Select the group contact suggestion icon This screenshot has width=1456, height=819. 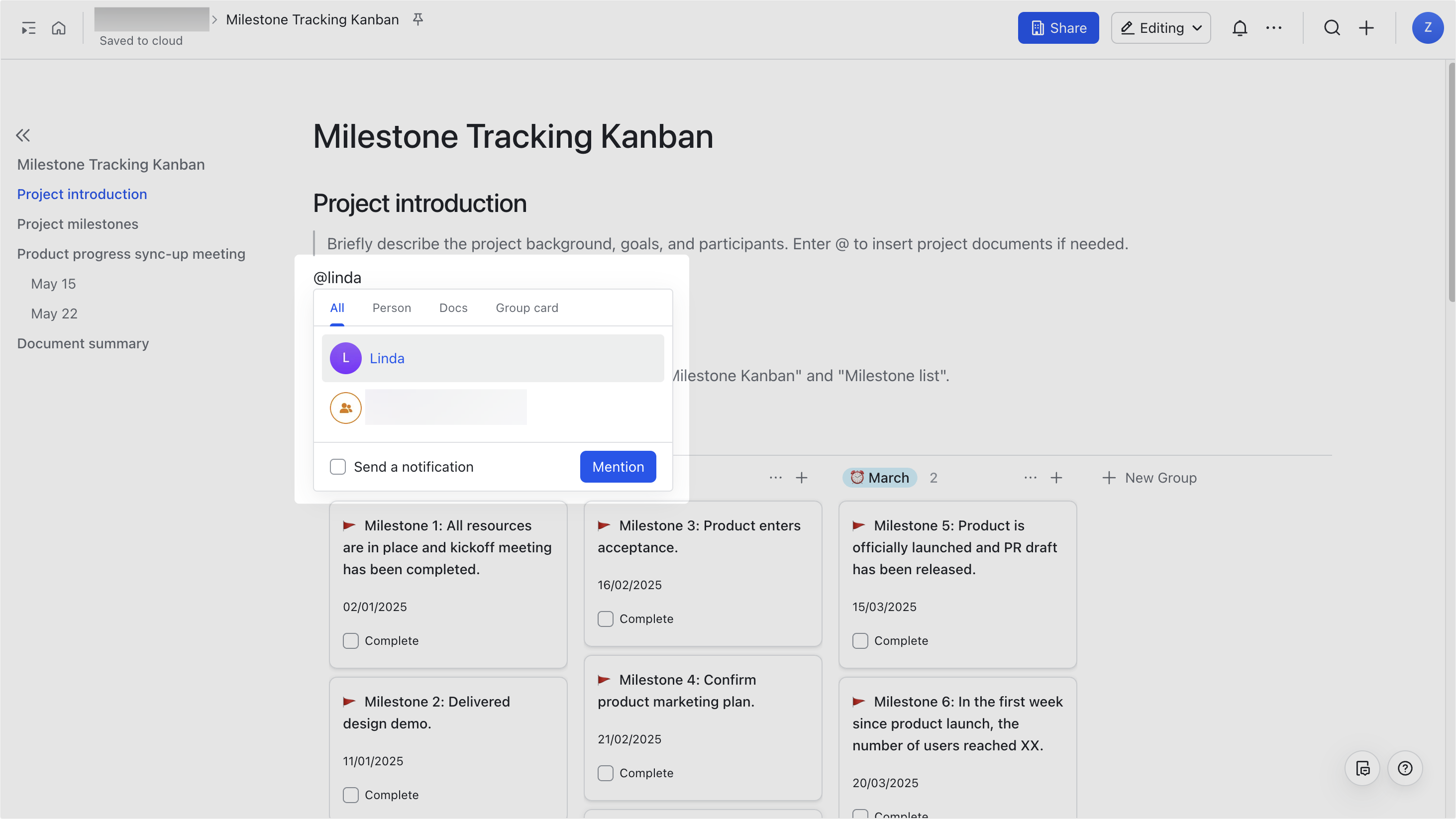tap(346, 408)
